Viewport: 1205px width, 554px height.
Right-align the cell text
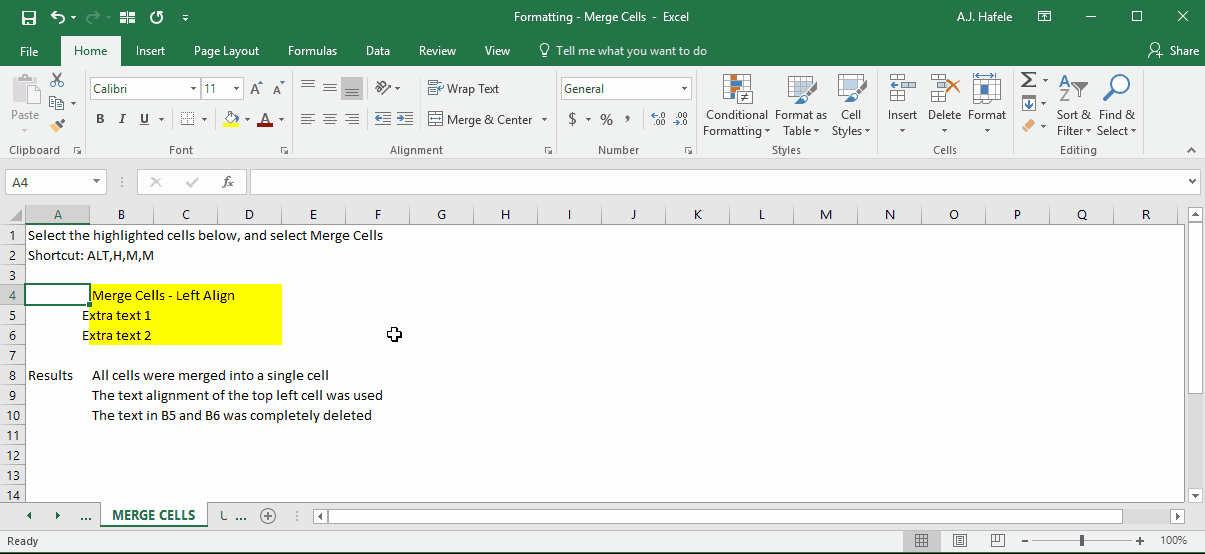pos(352,119)
